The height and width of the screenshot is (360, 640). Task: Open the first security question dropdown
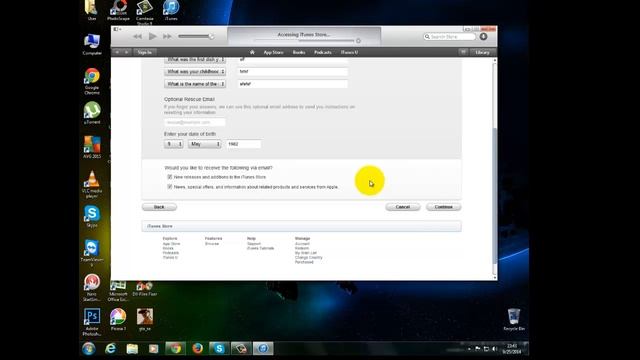point(195,60)
